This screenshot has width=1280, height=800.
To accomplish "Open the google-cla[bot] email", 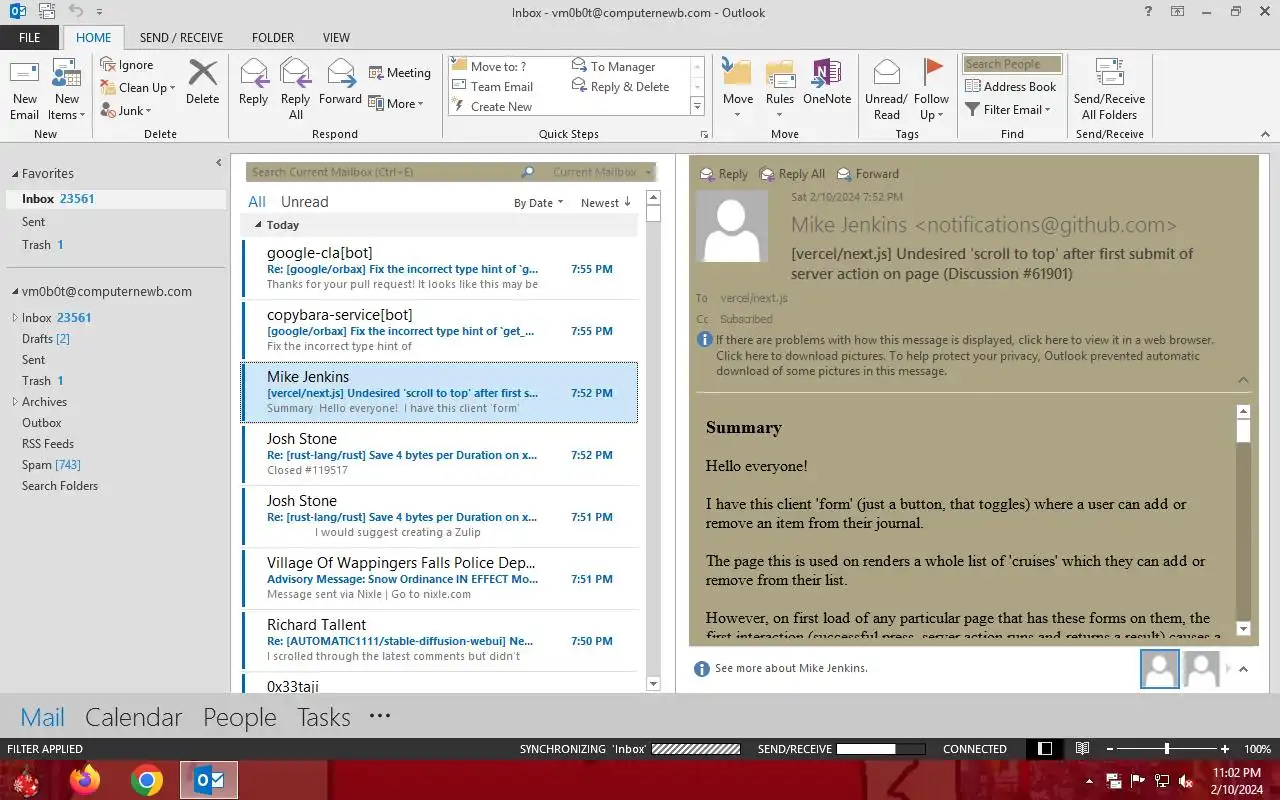I will tap(440, 269).
